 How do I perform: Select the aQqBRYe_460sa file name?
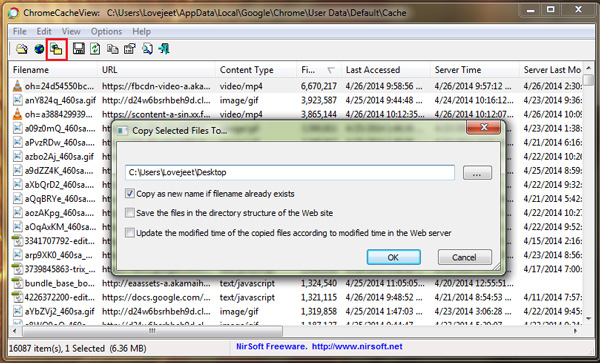pyautogui.click(x=60, y=199)
